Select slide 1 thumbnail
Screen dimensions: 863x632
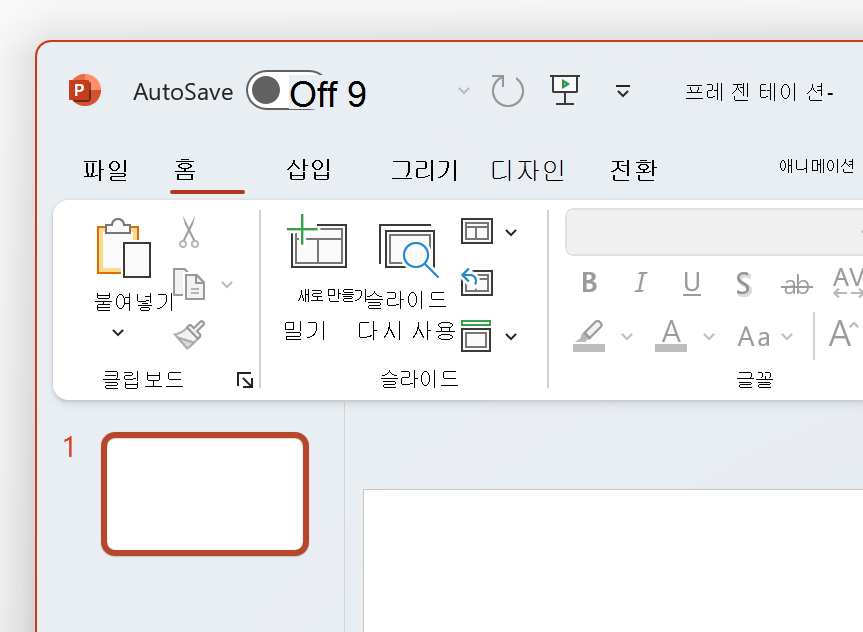[x=205, y=494]
